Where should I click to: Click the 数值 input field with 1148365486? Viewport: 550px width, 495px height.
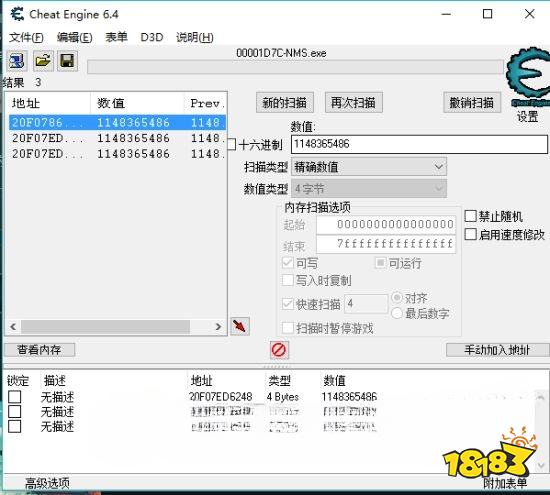(x=419, y=144)
